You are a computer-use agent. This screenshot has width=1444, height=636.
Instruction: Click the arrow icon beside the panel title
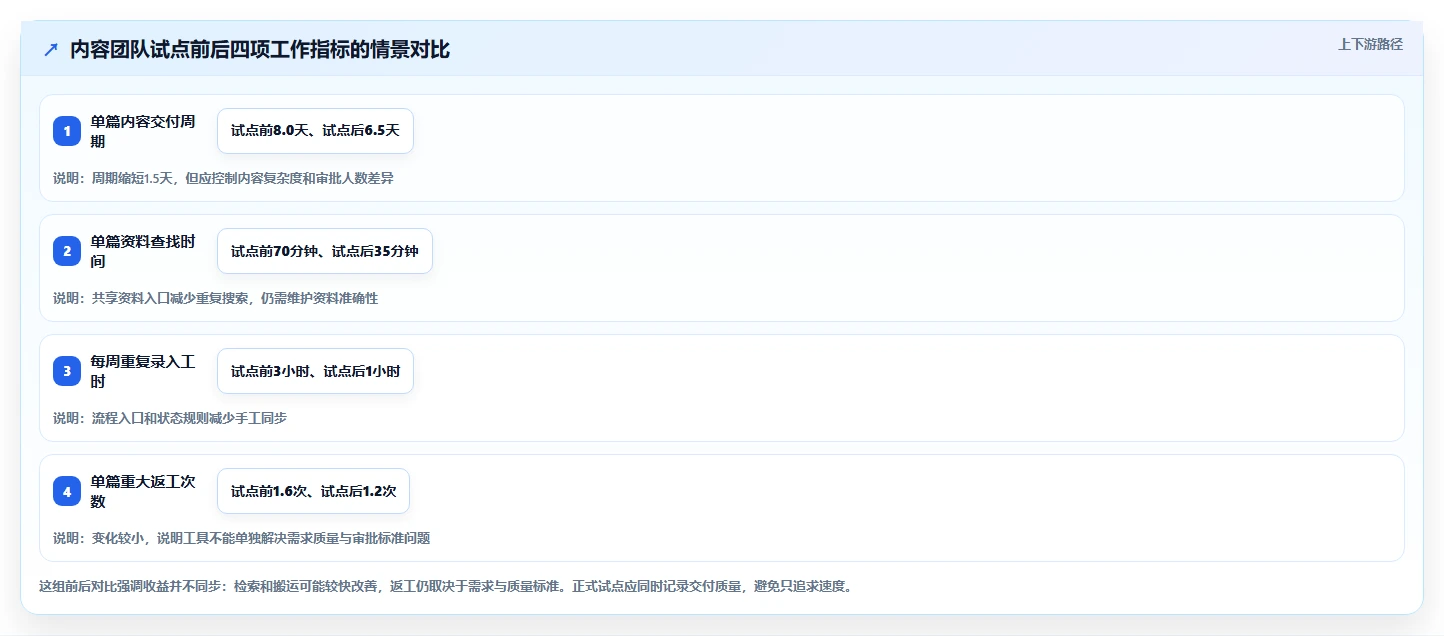pyautogui.click(x=51, y=50)
